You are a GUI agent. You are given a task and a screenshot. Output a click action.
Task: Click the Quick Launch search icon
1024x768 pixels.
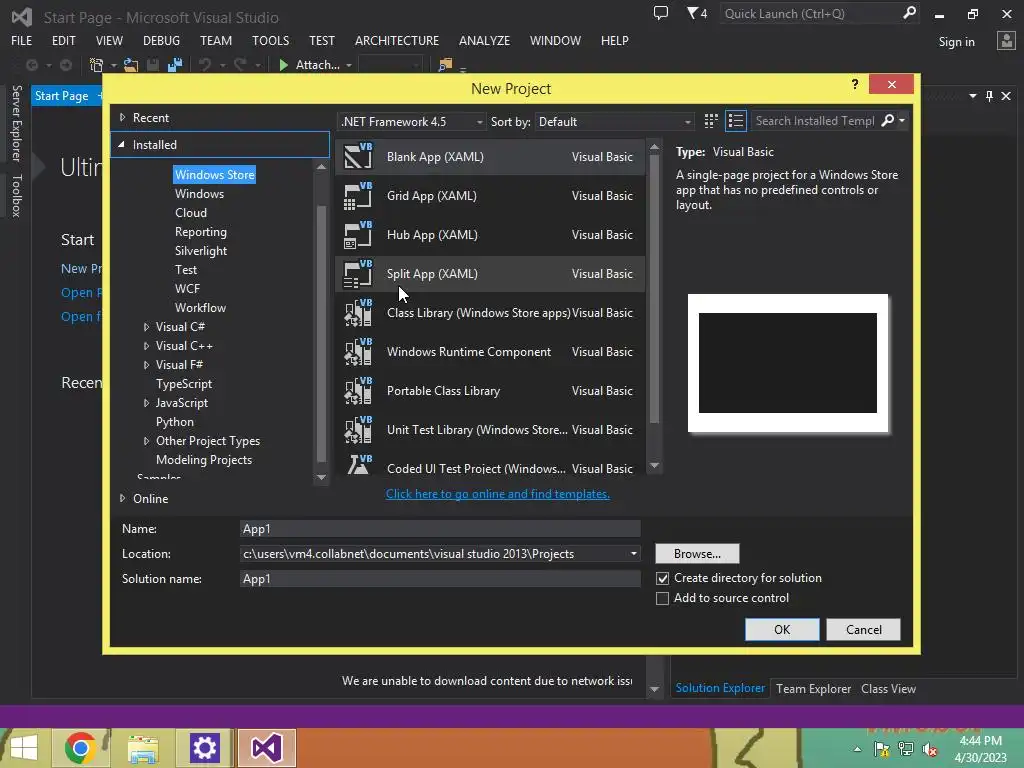pos(908,13)
